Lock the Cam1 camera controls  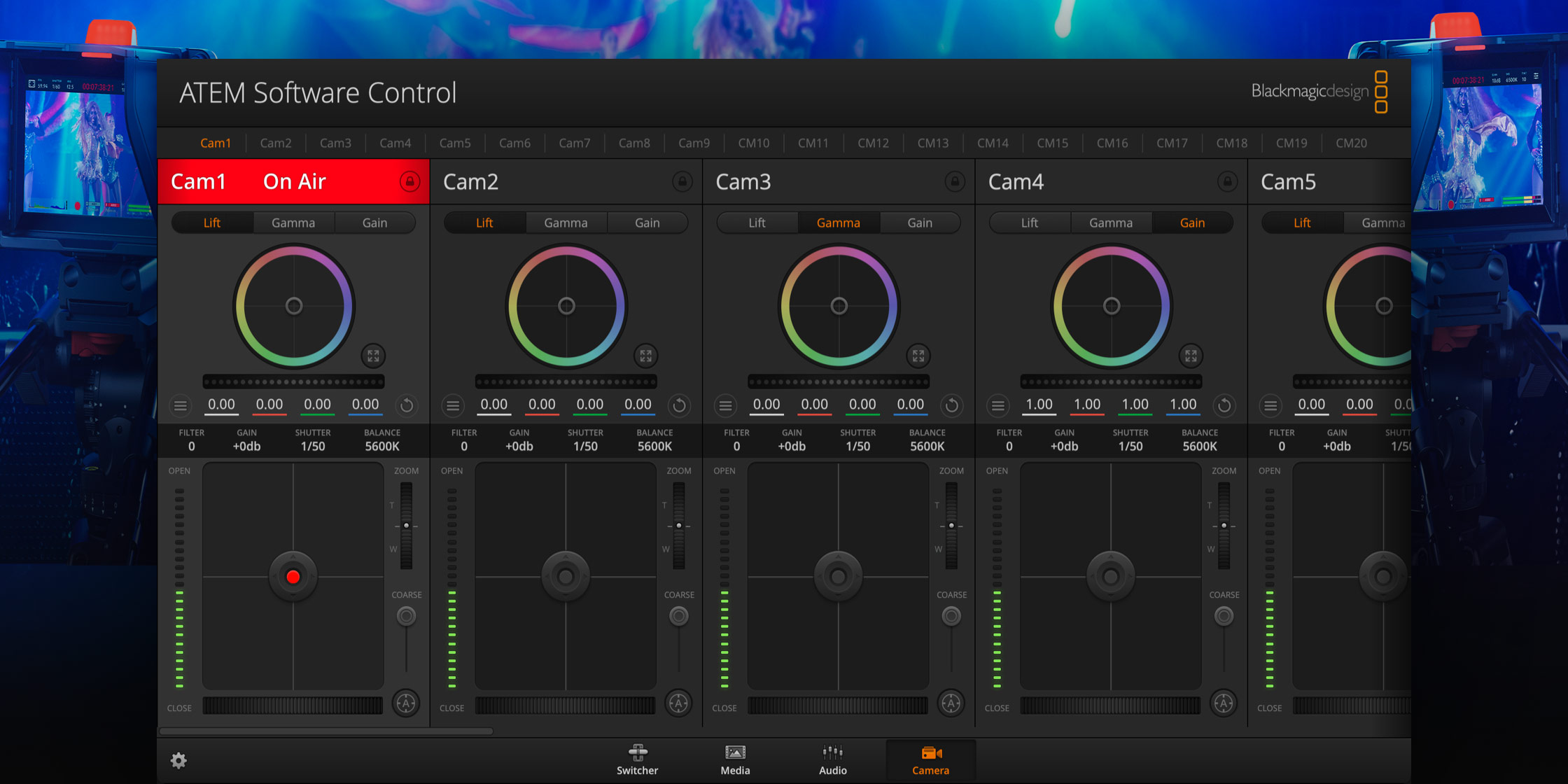410,181
